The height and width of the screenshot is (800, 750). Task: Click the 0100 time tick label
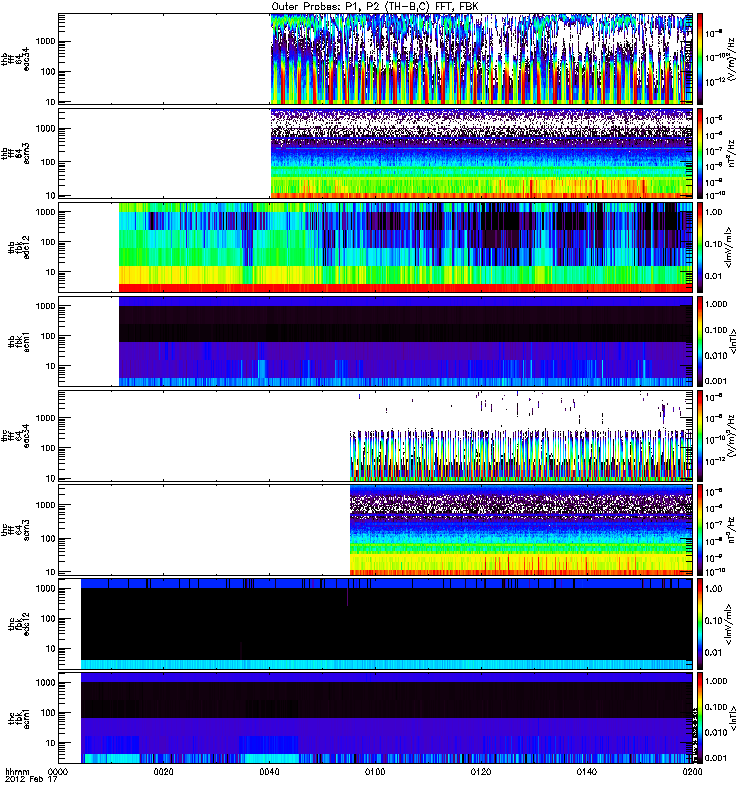pyautogui.click(x=376, y=773)
